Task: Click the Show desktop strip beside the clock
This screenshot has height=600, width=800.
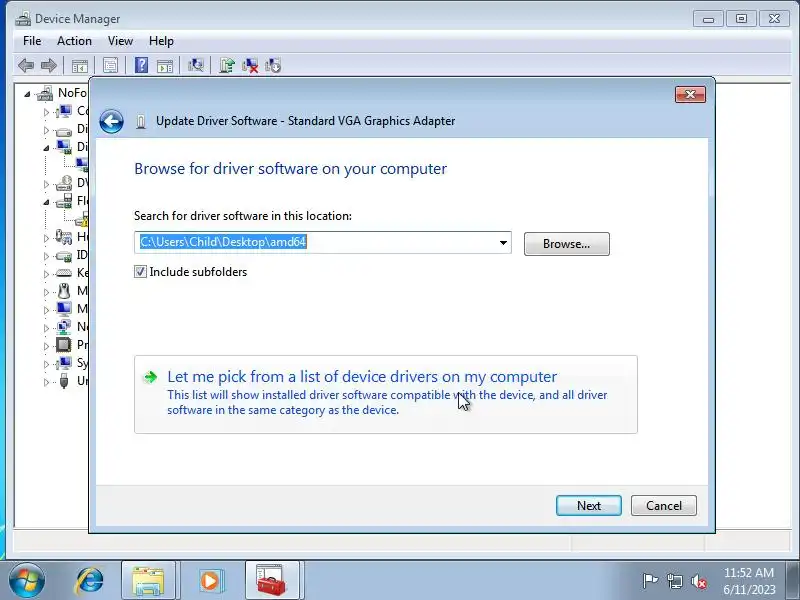Action: pos(794,581)
